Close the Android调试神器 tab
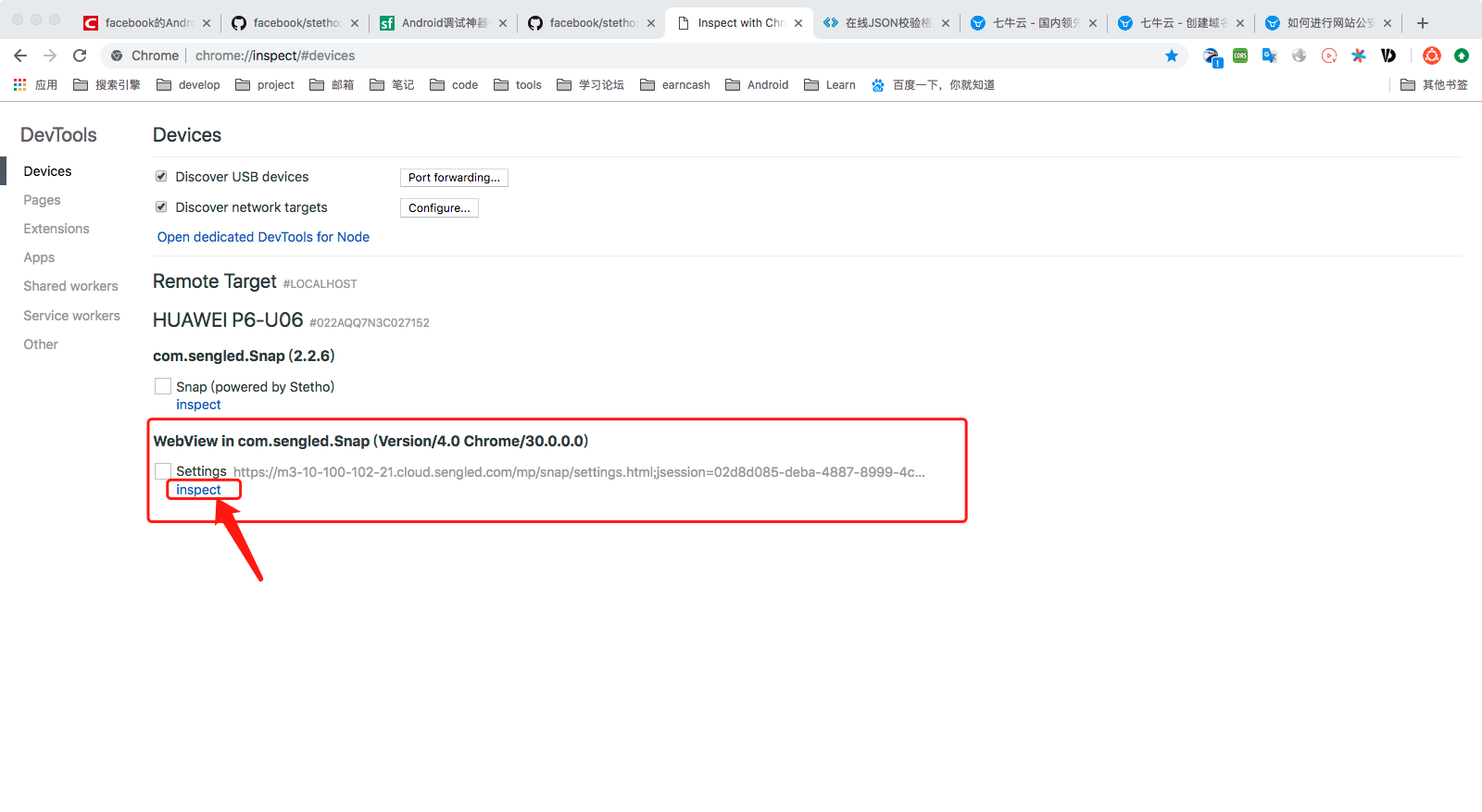1482x812 pixels. click(503, 23)
